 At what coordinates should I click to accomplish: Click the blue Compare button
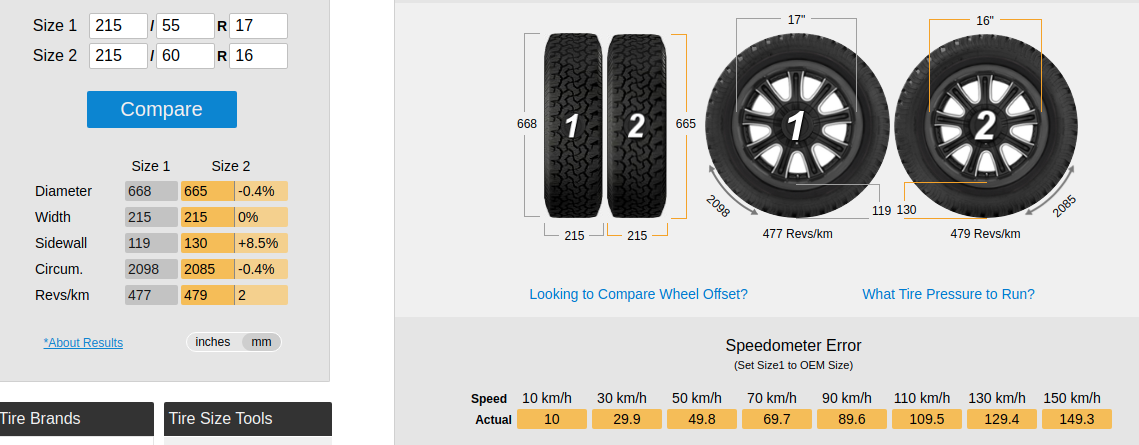tap(162, 110)
